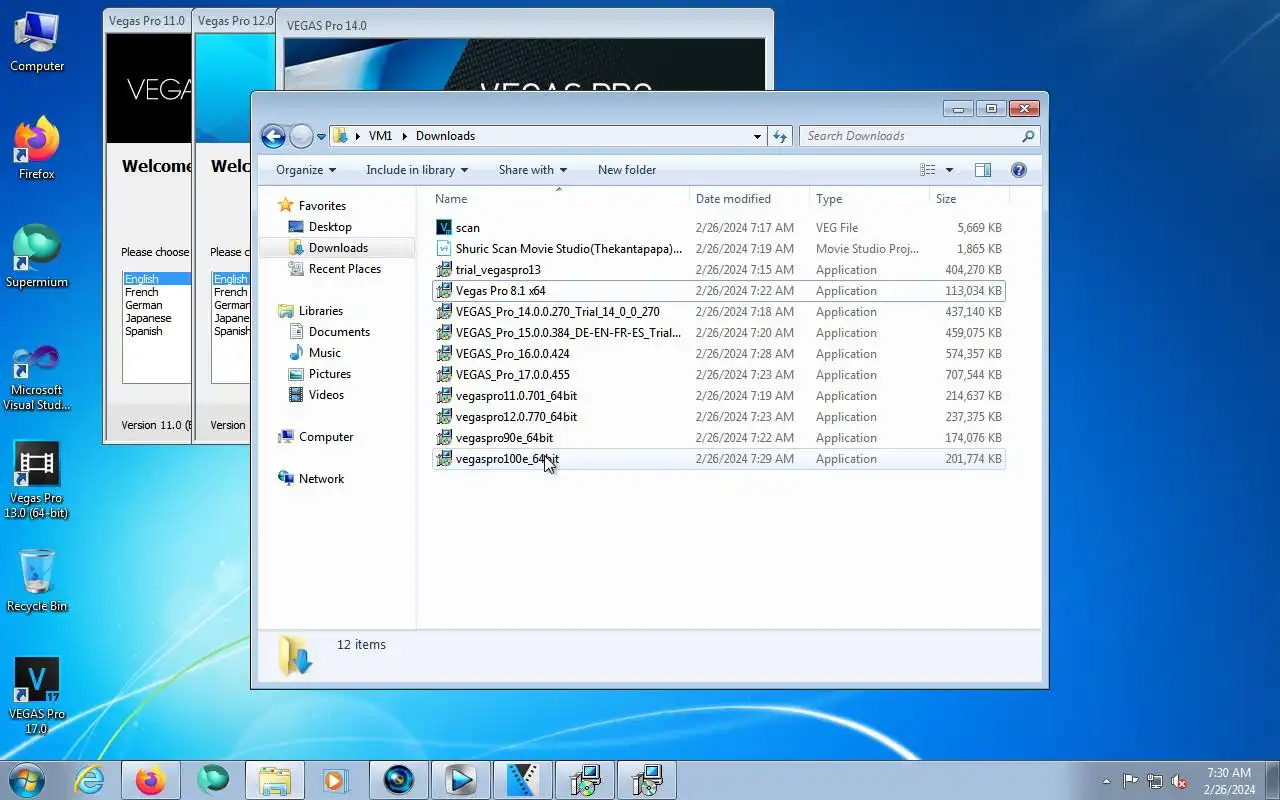Click the last installer taskbar icon

pyautogui.click(x=647, y=780)
